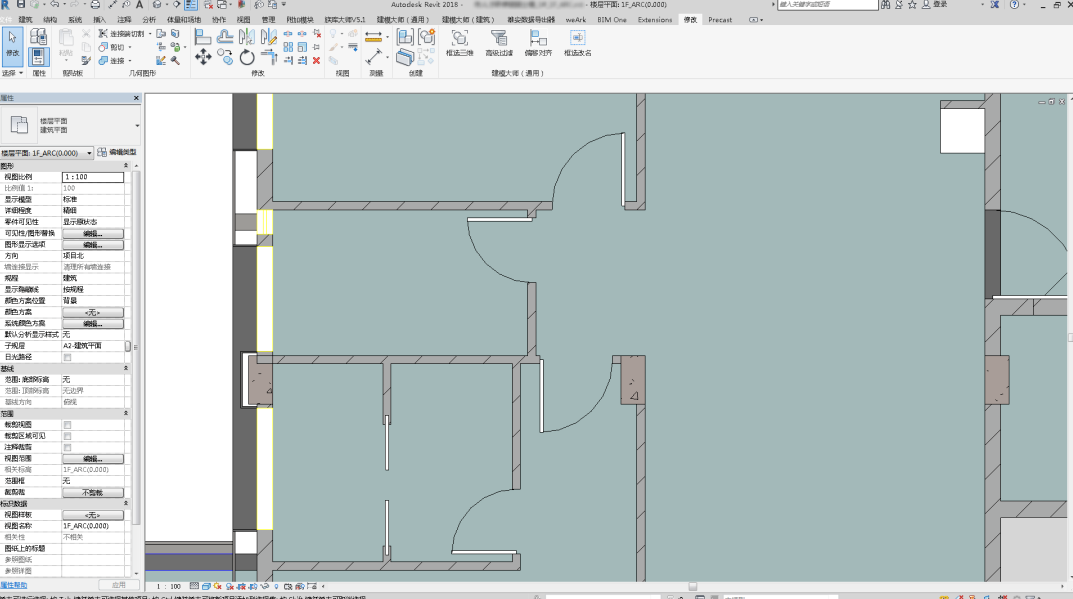Open the 框选三维 tool
Screen dimensions: 1073x599
click(460, 42)
